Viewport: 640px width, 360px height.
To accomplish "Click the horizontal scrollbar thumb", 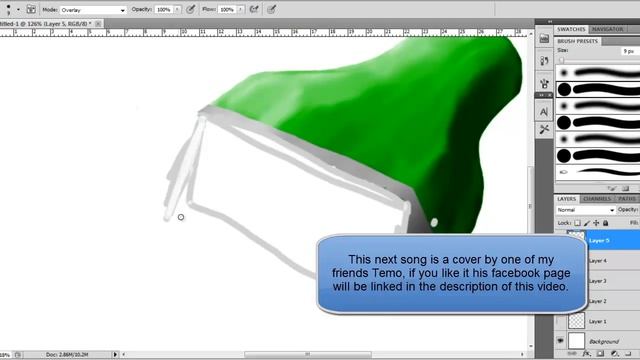I will (x=308, y=354).
